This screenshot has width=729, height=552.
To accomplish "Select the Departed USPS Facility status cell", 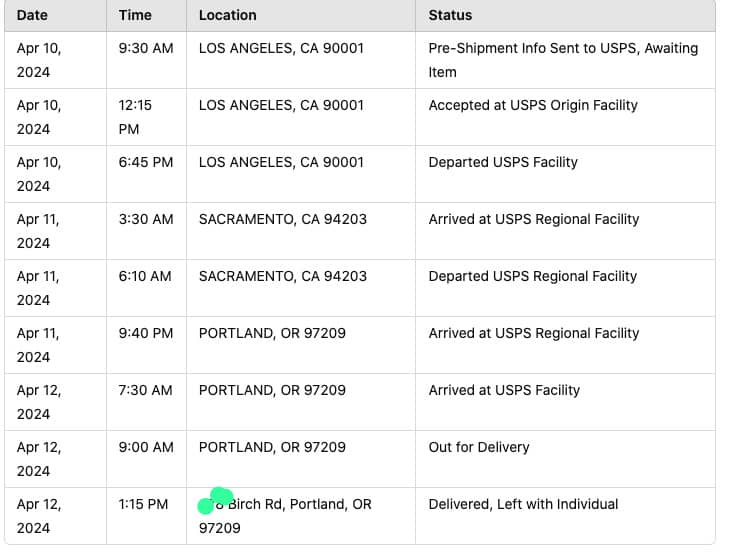I will (x=502, y=162).
